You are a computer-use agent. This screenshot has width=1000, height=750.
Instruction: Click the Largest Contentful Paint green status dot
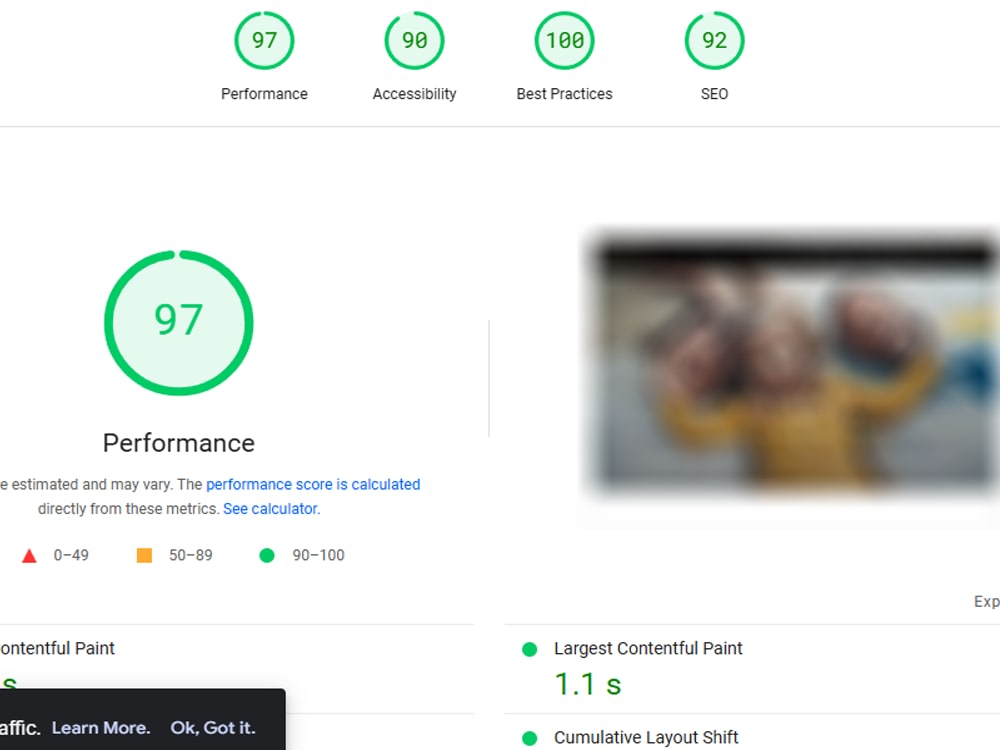click(529, 649)
